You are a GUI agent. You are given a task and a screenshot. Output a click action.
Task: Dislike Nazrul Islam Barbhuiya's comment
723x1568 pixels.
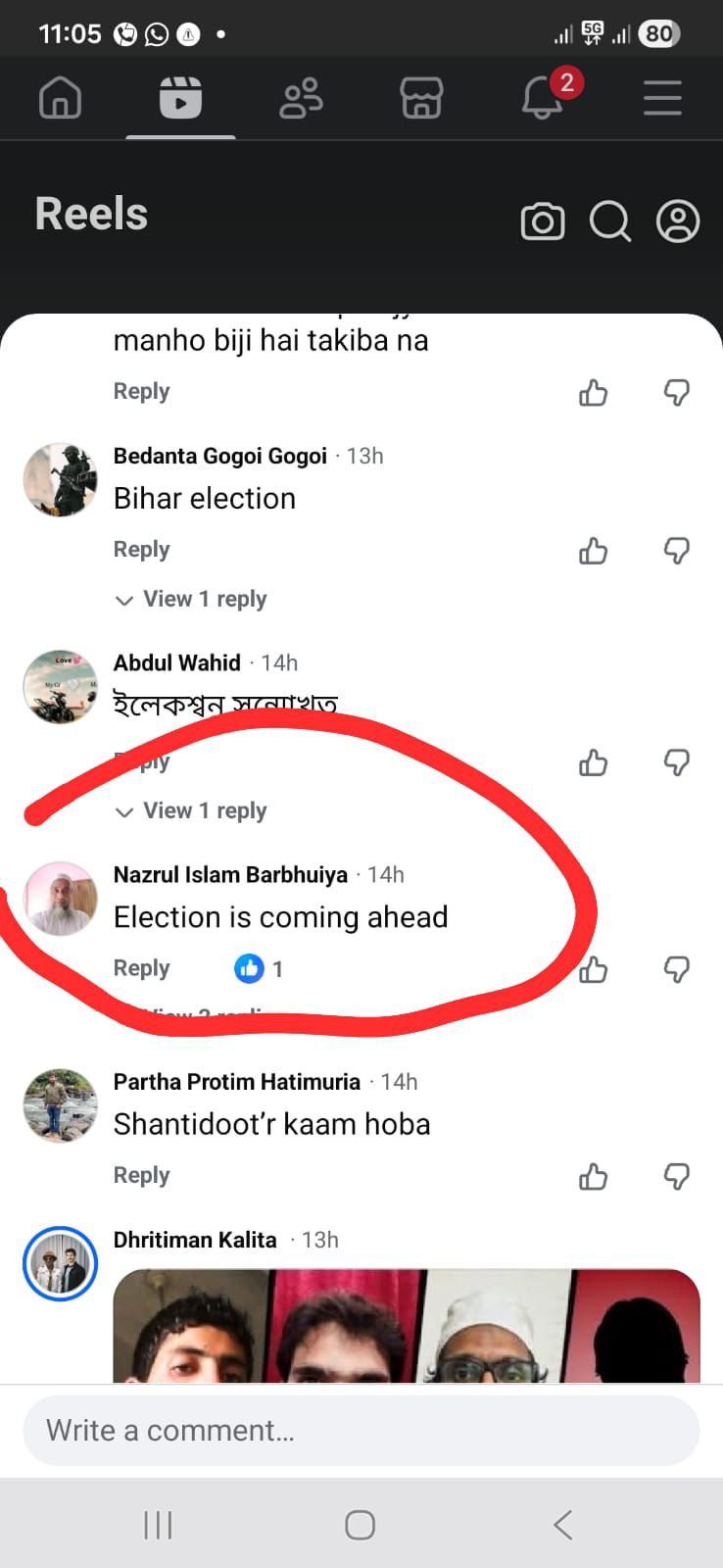[677, 971]
